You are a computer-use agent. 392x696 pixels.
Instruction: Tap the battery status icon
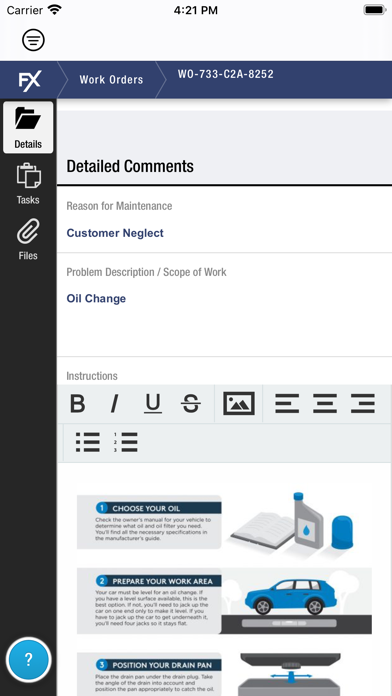pyautogui.click(x=375, y=10)
